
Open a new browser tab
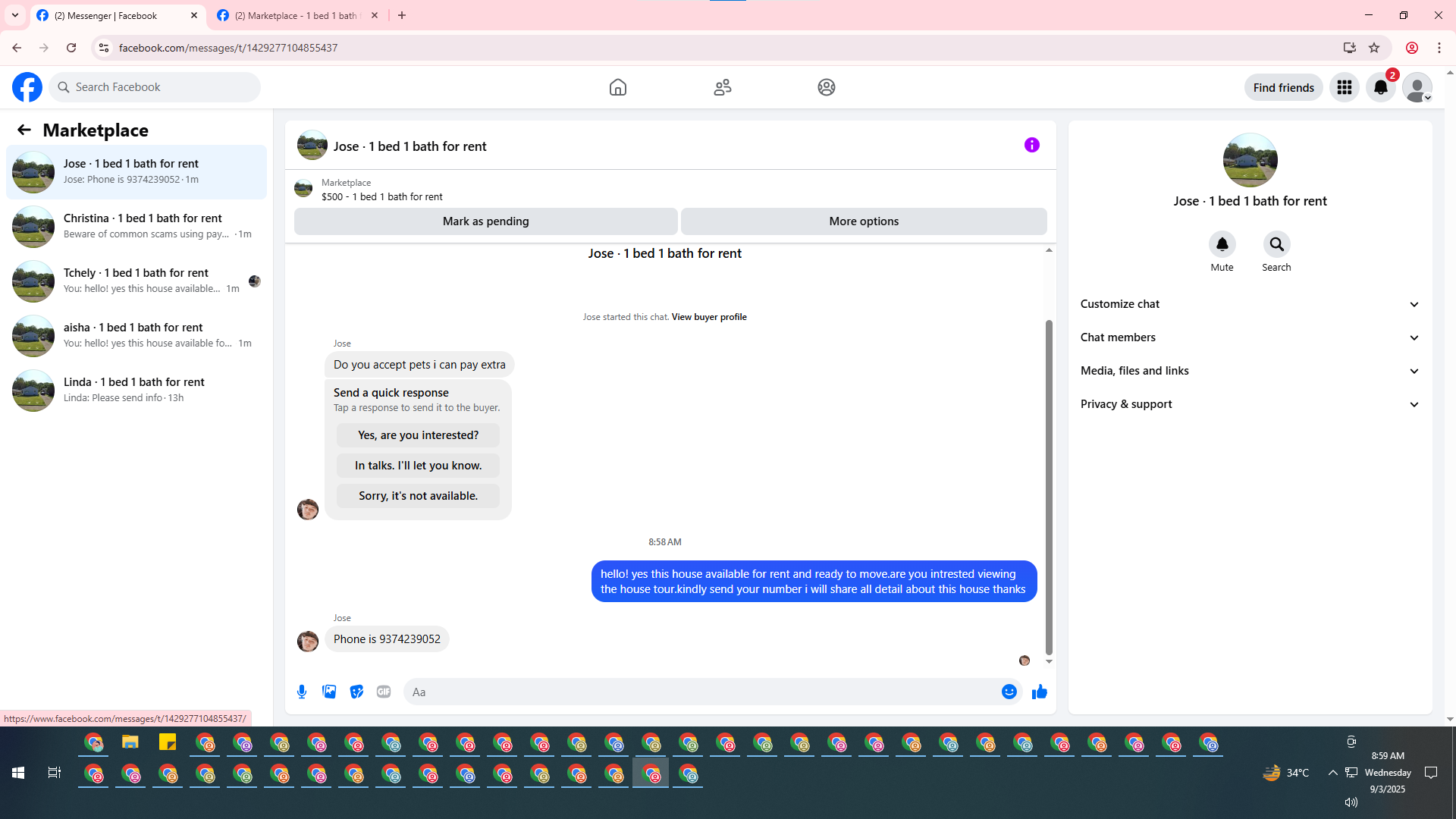point(402,15)
